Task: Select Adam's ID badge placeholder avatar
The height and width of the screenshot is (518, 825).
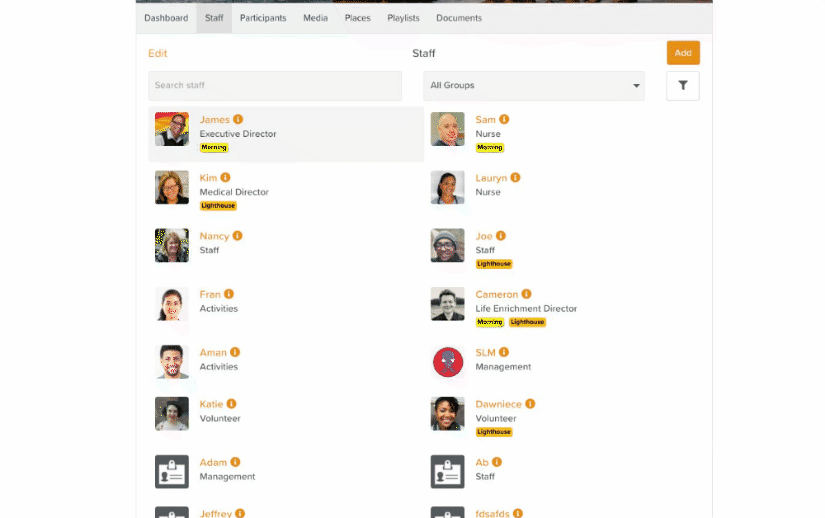Action: pyautogui.click(x=172, y=472)
